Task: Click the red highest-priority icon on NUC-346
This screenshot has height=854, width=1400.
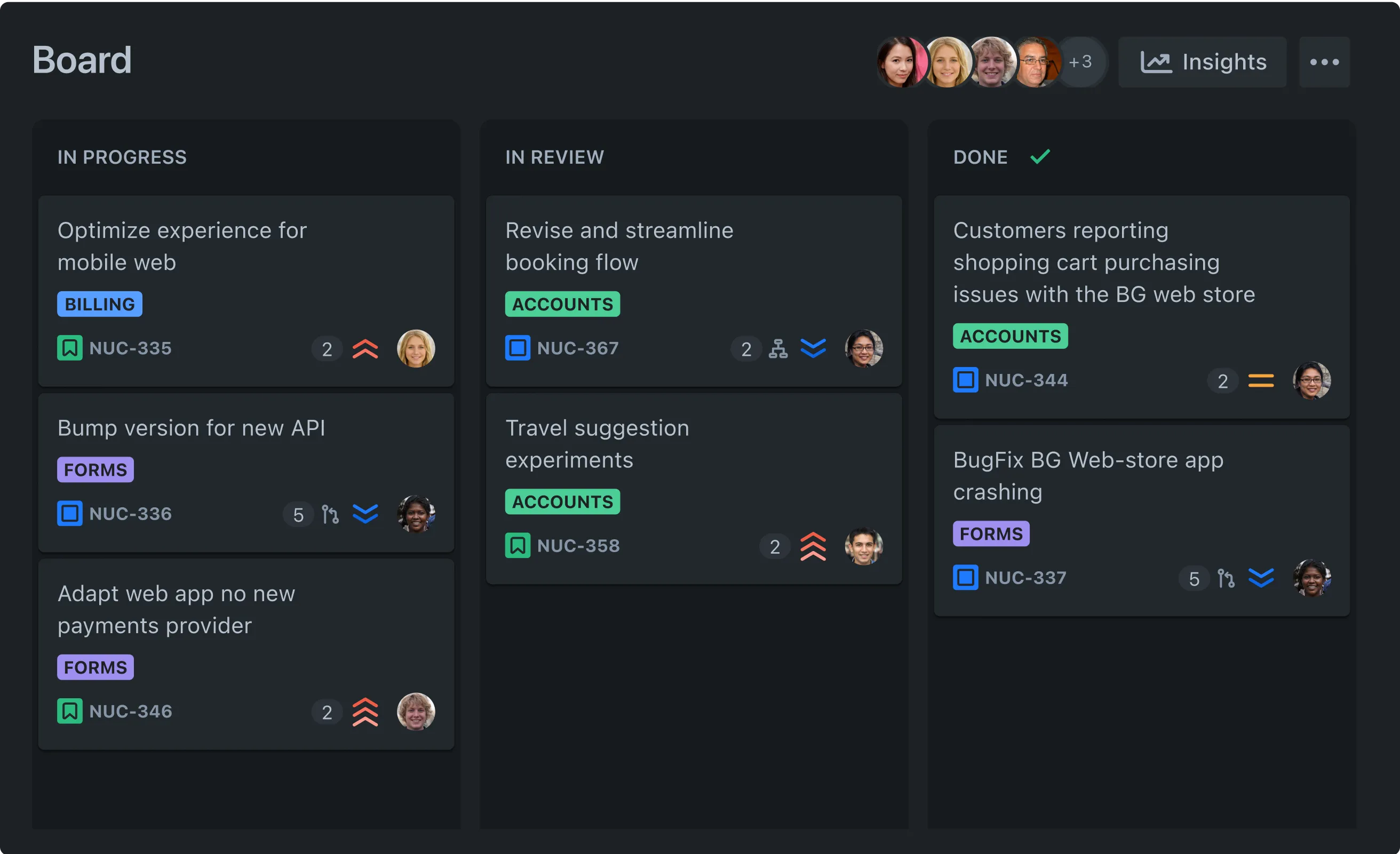Action: [365, 712]
